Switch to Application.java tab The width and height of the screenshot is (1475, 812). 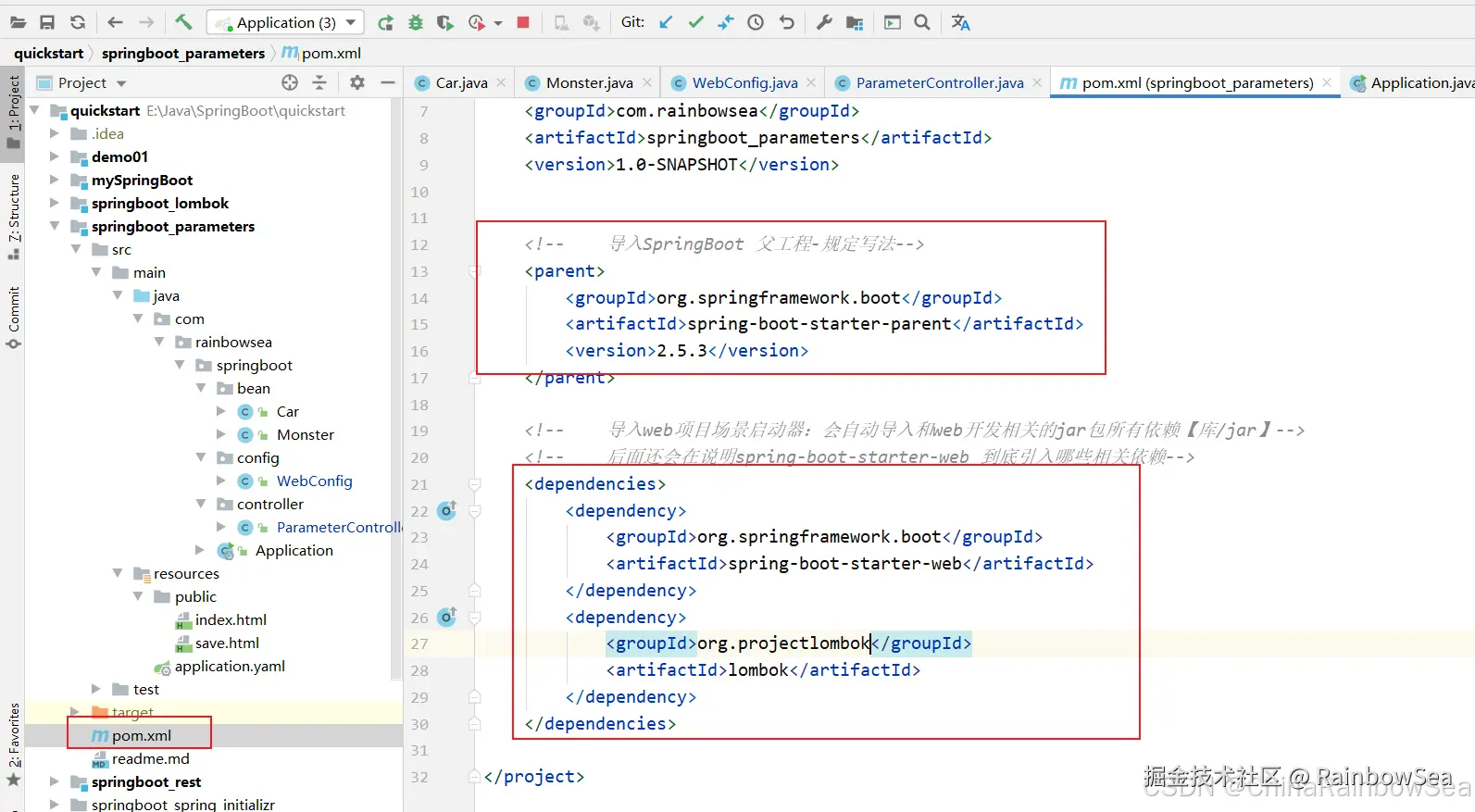click(x=1412, y=82)
